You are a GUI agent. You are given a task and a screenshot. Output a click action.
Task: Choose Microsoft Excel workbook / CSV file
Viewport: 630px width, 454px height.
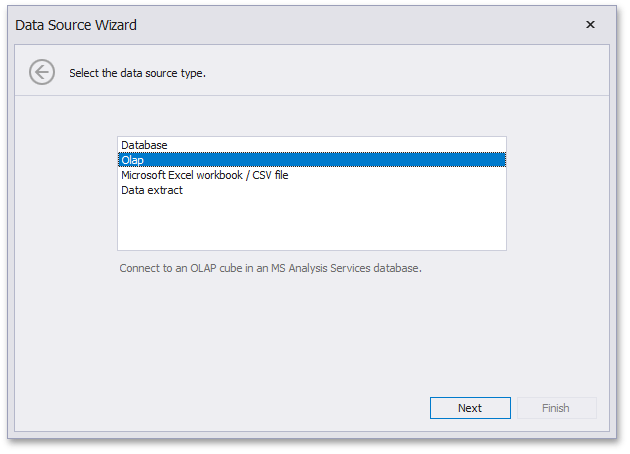(x=205, y=175)
